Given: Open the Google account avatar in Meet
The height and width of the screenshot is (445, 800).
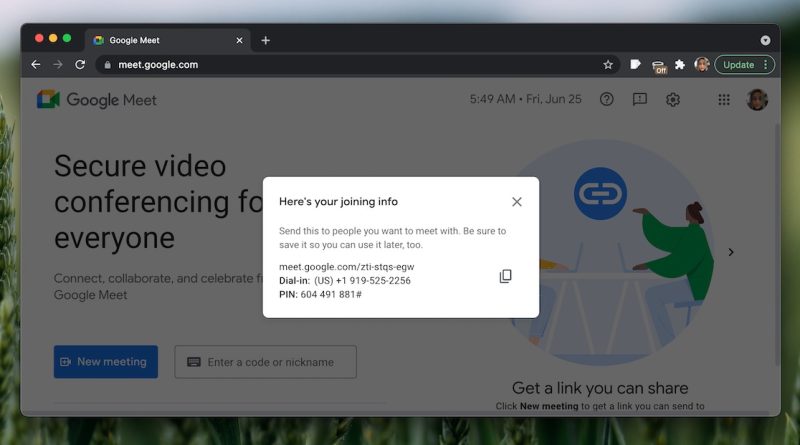Looking at the screenshot, I should coord(757,100).
